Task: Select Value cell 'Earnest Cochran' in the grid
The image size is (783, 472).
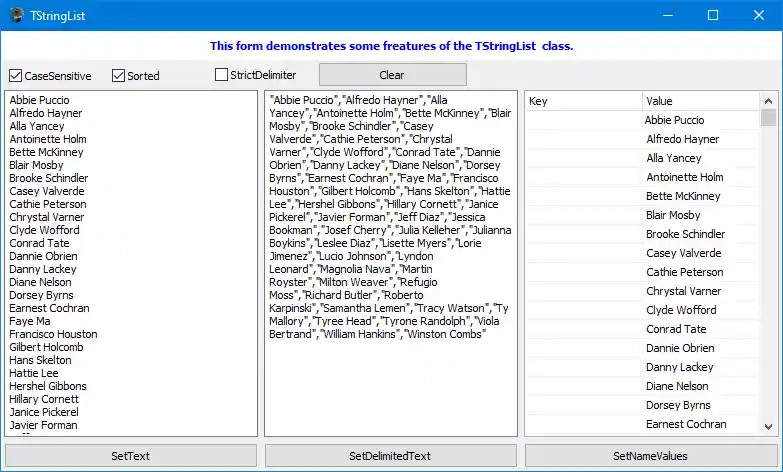Action: 701,424
